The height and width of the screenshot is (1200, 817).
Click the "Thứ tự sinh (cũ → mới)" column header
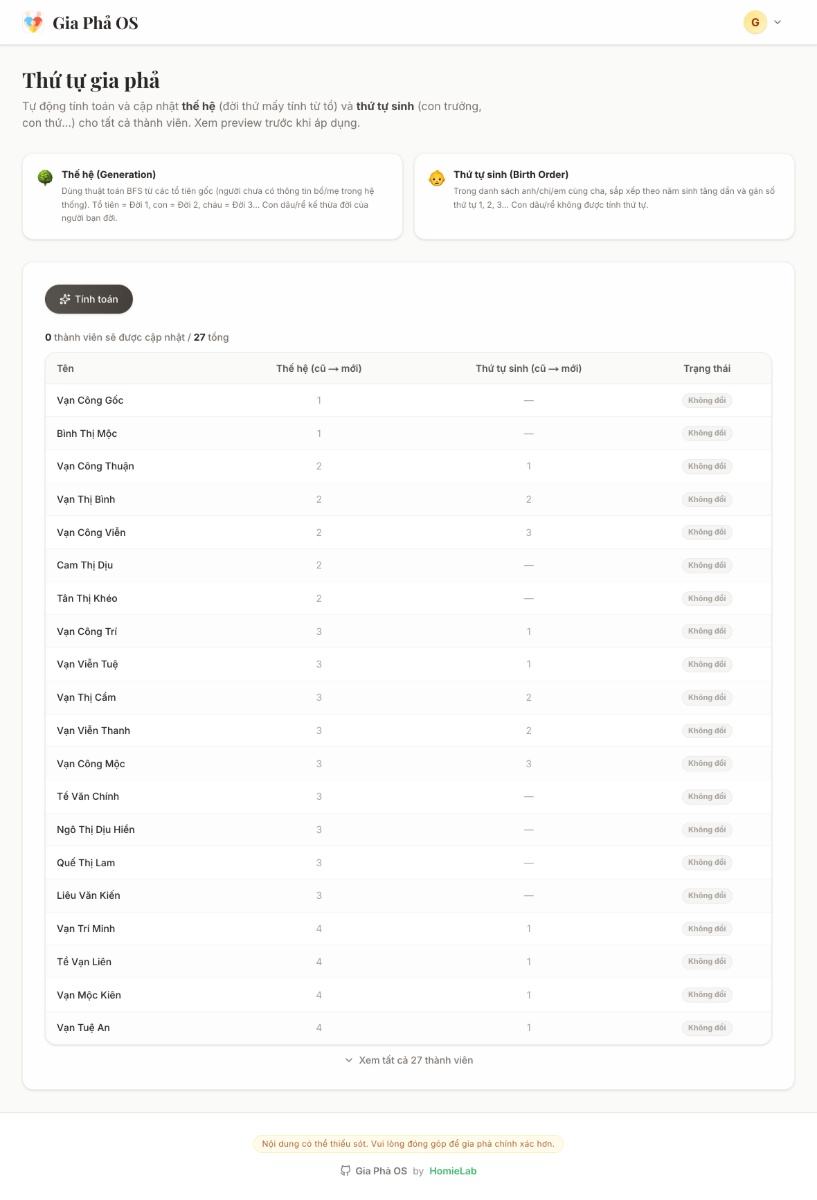(528, 368)
